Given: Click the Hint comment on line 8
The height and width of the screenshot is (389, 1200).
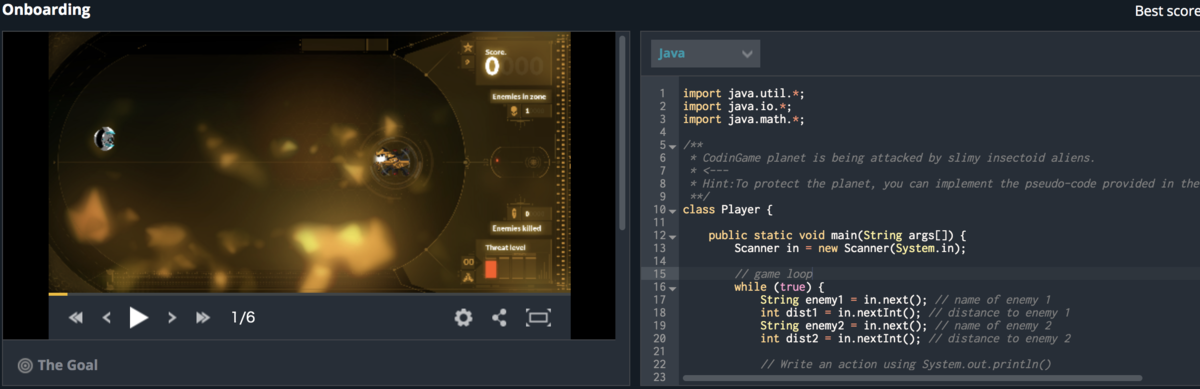Looking at the screenshot, I should [944, 184].
